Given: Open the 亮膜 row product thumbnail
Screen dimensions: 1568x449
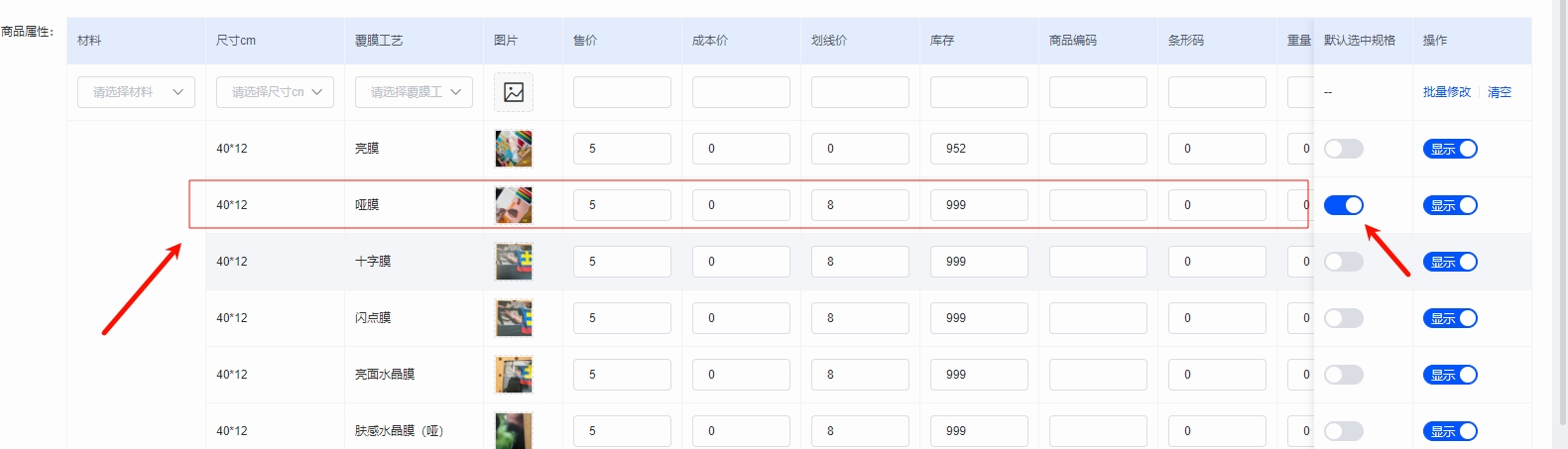Looking at the screenshot, I should (514, 149).
